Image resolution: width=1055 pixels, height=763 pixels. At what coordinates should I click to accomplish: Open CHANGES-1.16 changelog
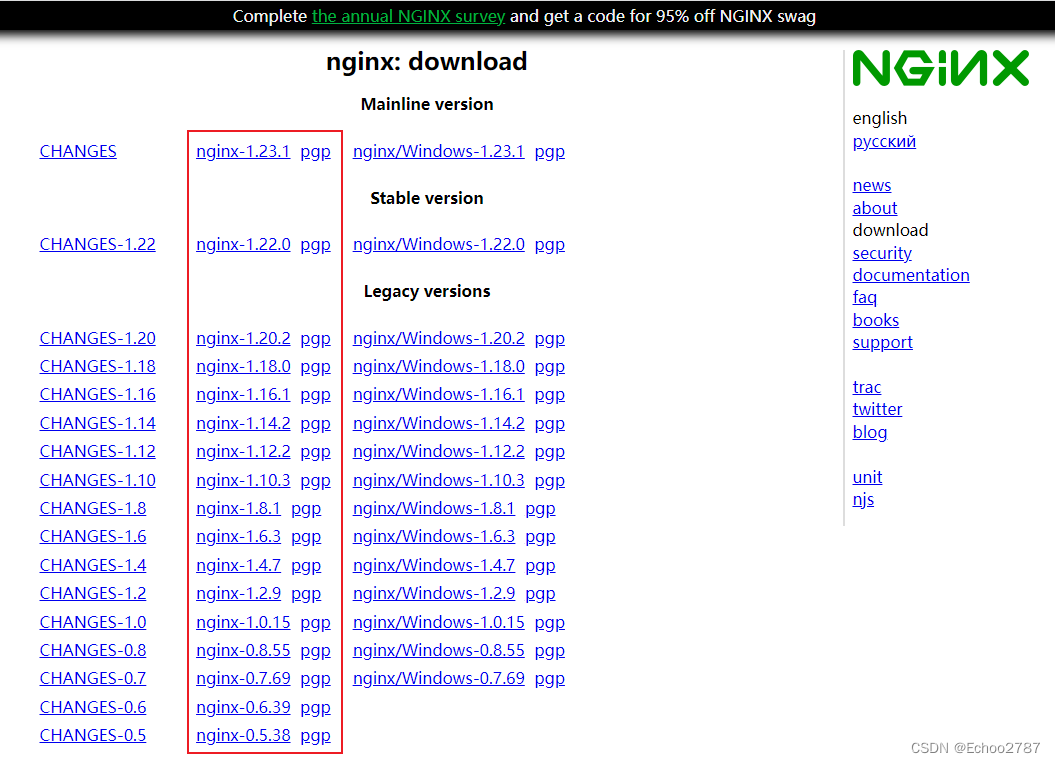[x=98, y=394]
